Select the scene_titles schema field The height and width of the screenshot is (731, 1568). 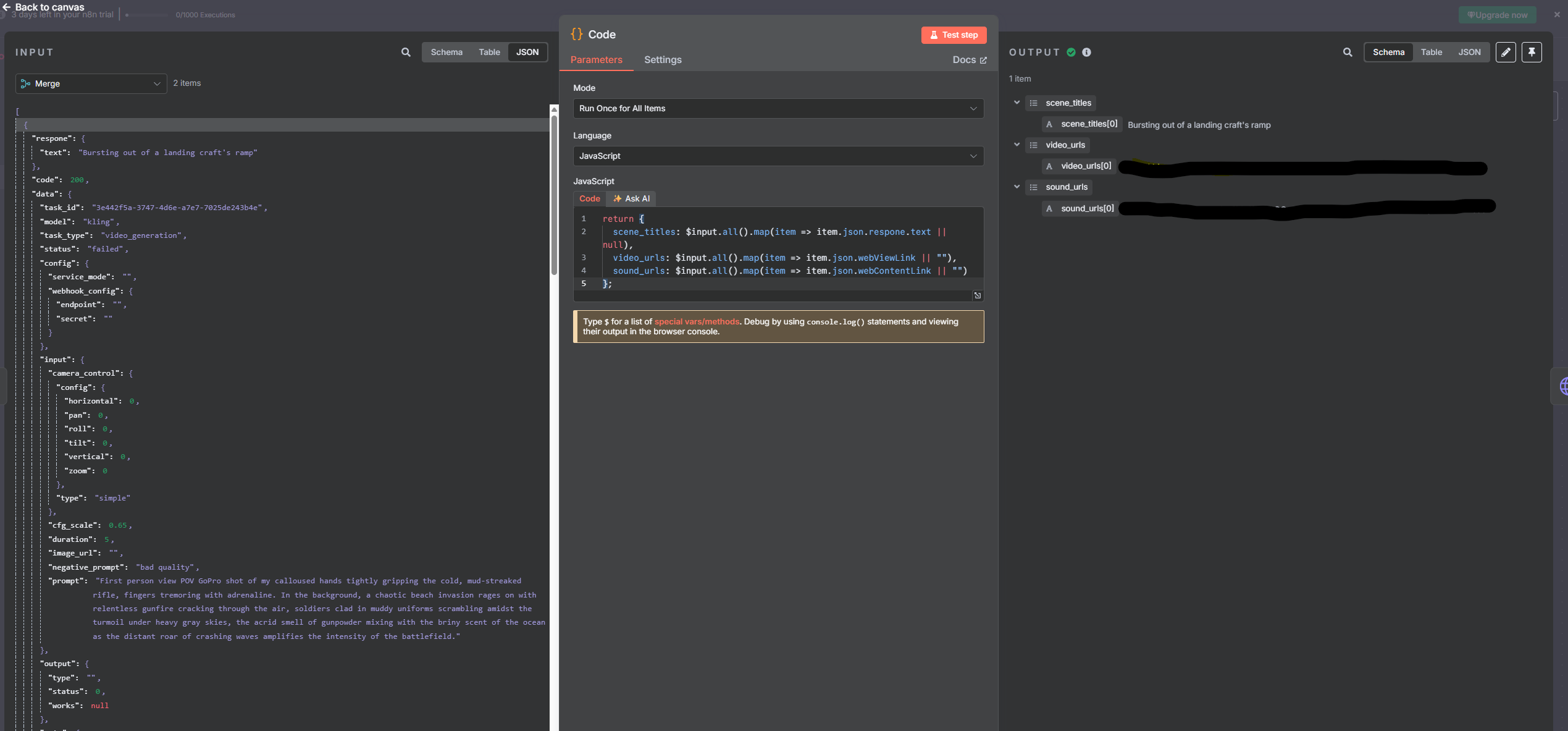coord(1060,103)
